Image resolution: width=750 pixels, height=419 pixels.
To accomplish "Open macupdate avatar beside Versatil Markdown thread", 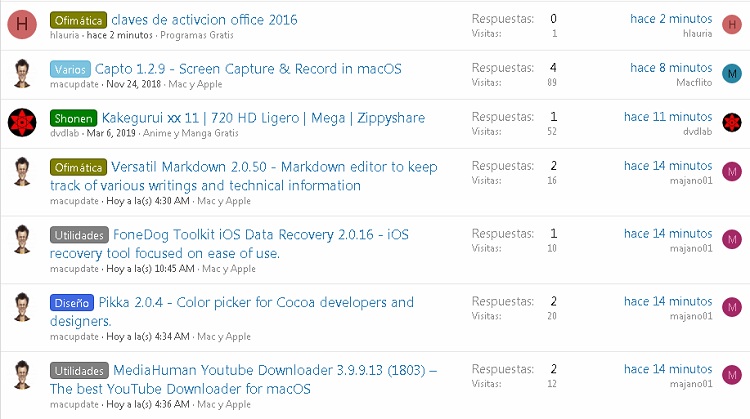I will tap(22, 171).
